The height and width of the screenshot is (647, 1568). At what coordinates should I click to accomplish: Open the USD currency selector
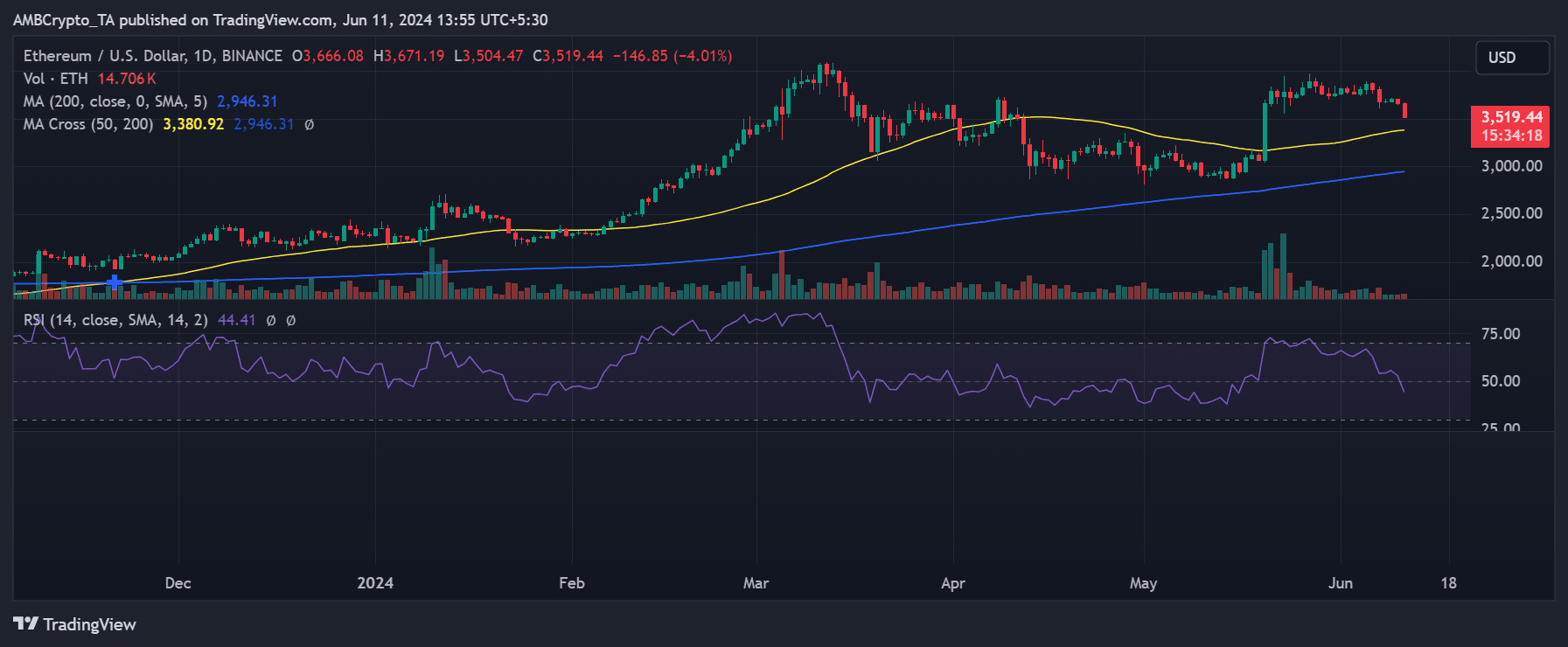(x=1512, y=58)
